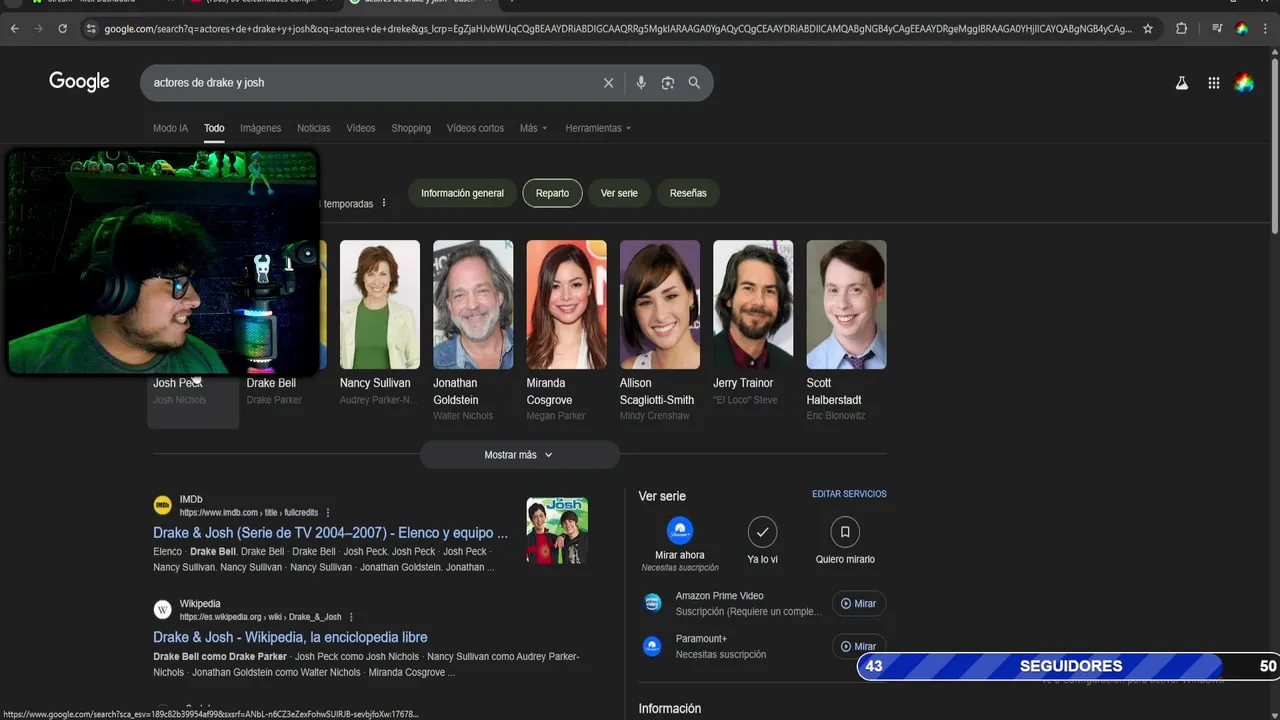Switch to the Shopping tab
The image size is (1280, 720).
tap(411, 128)
